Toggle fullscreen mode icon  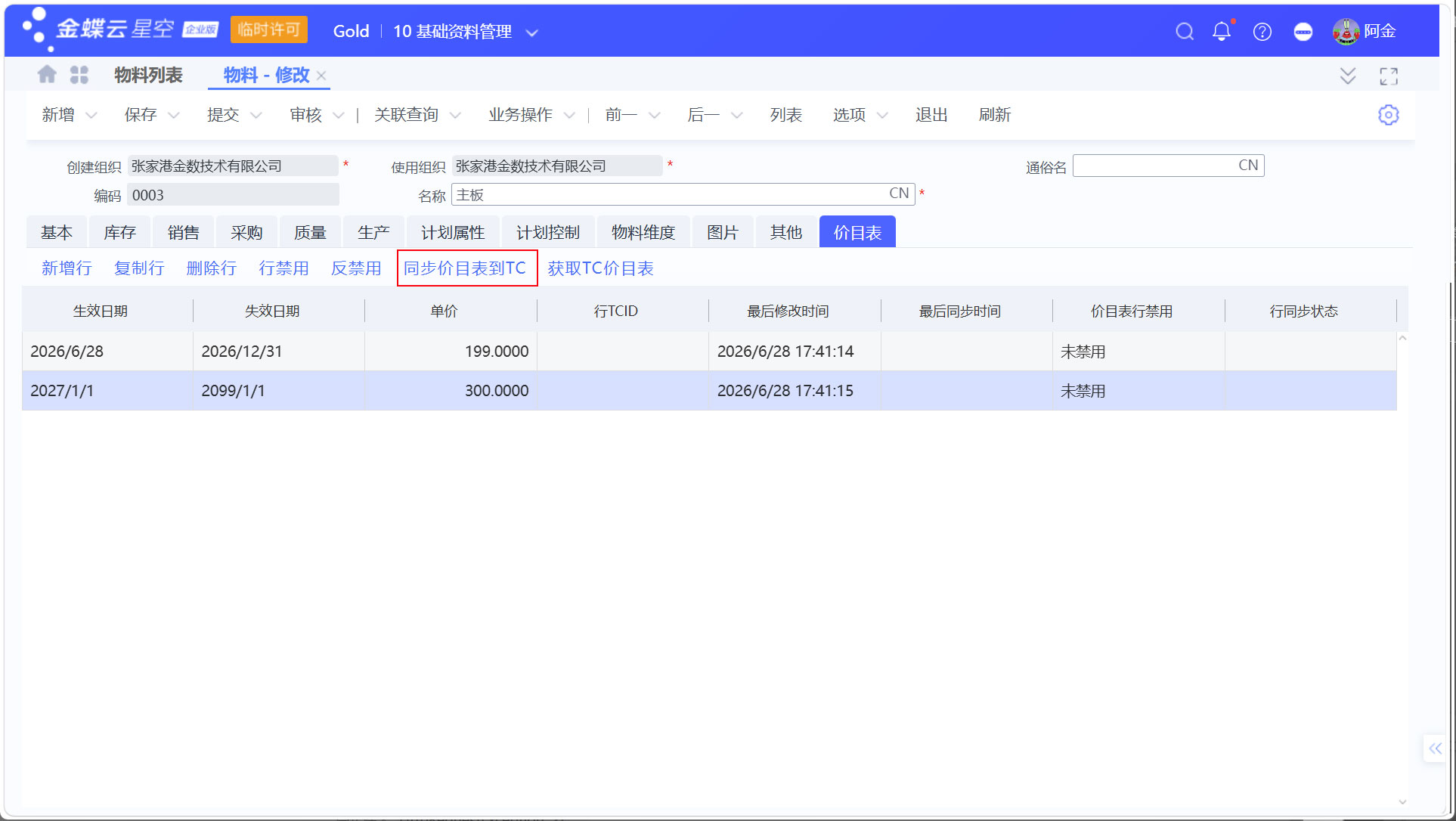pos(1389,76)
